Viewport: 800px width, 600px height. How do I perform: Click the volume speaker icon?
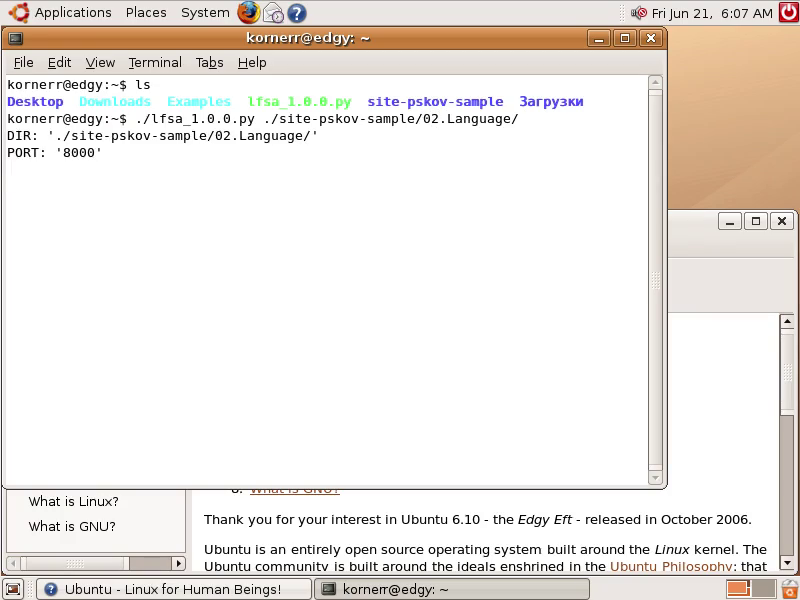[639, 13]
